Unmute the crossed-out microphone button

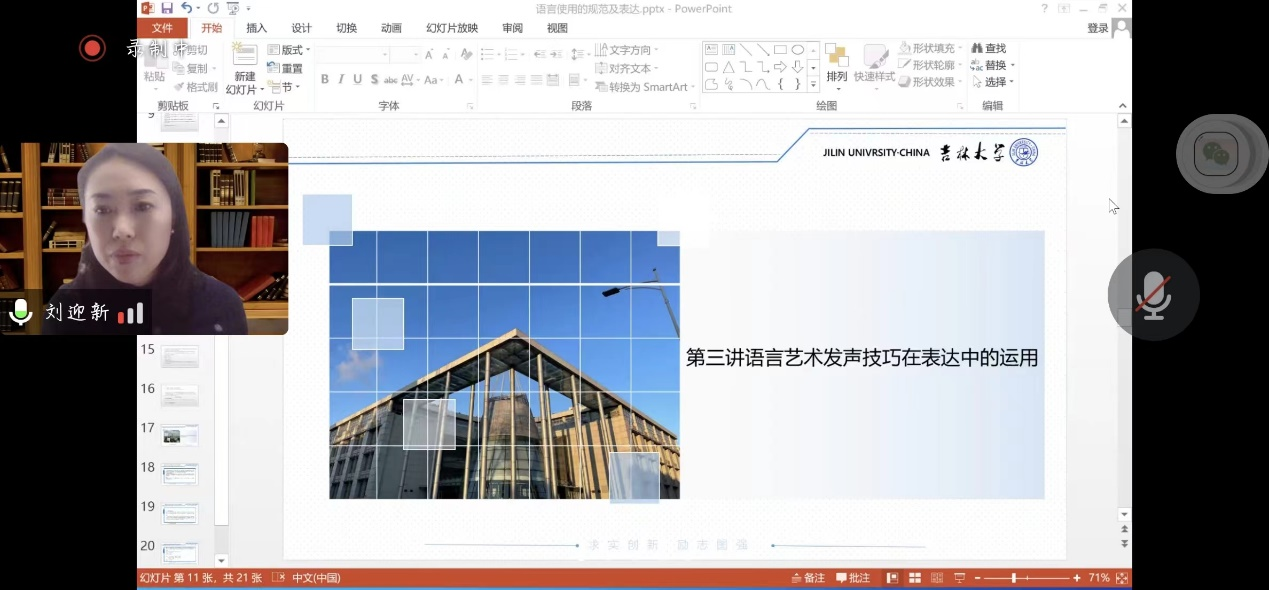click(x=1153, y=295)
